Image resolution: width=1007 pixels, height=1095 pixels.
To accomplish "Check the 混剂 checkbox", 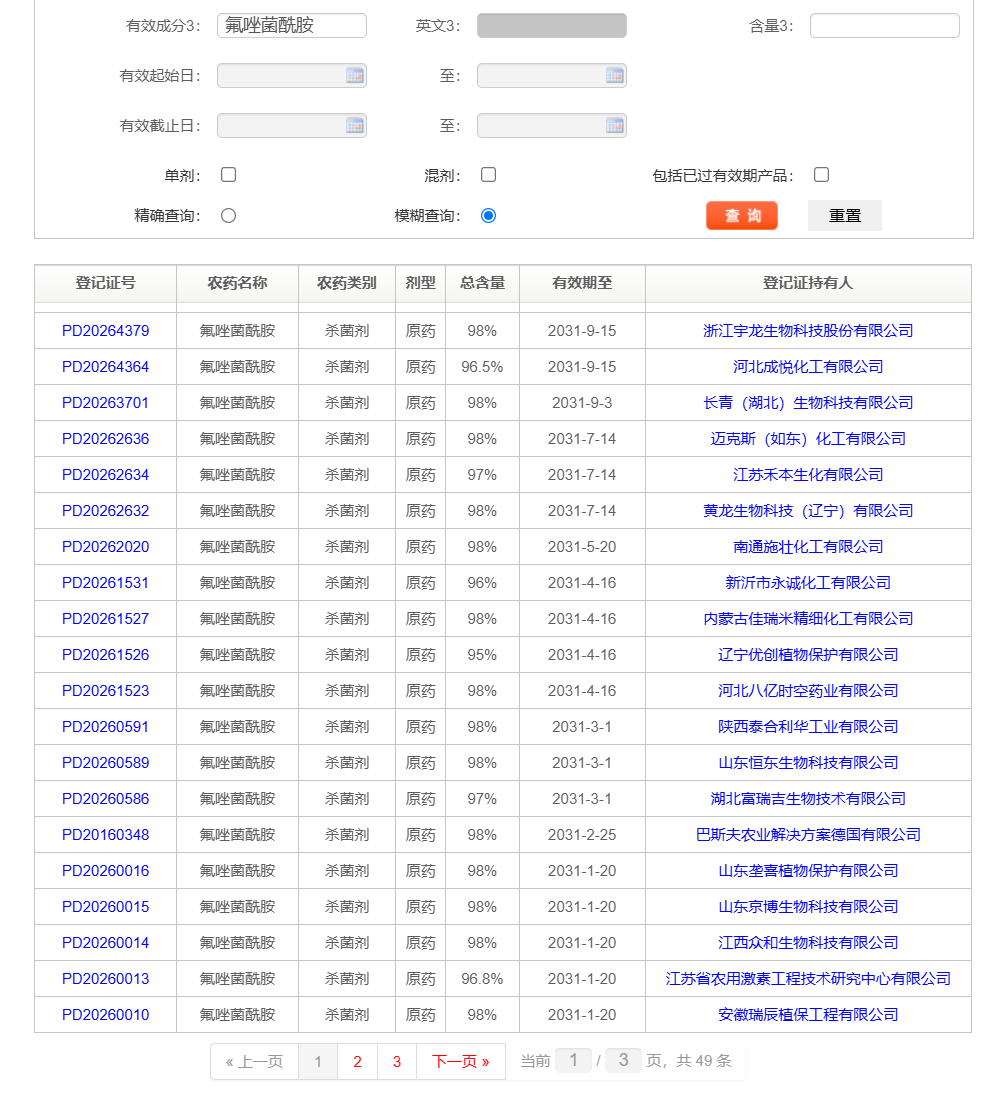I will (x=488, y=175).
